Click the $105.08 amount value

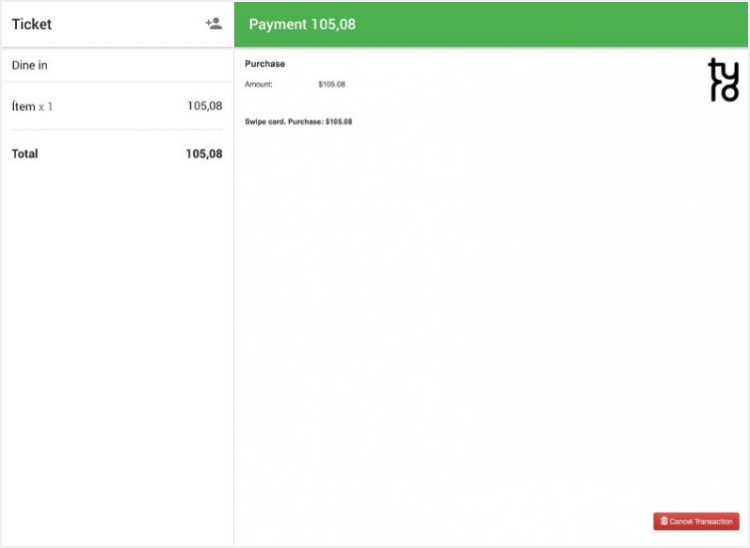332,85
